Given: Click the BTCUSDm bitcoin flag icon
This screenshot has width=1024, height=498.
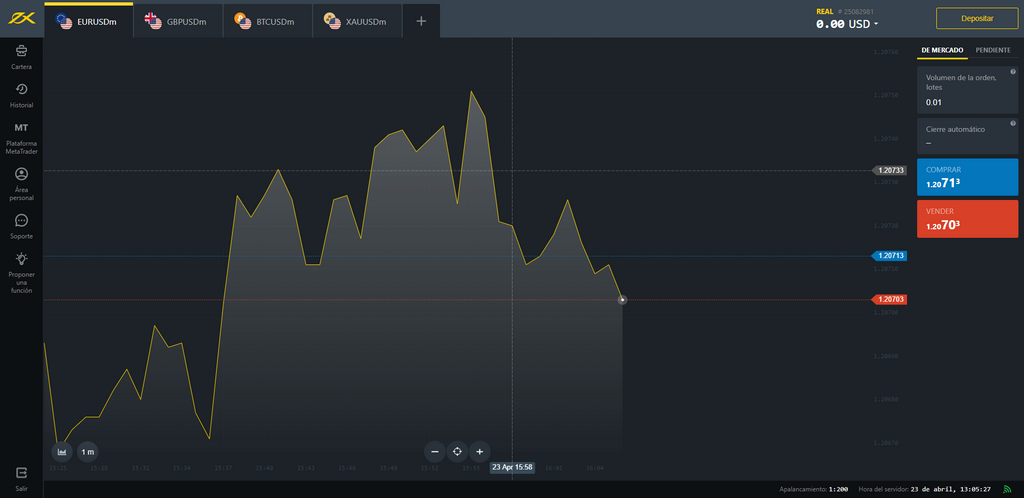Looking at the screenshot, I should pyautogui.click(x=243, y=21).
